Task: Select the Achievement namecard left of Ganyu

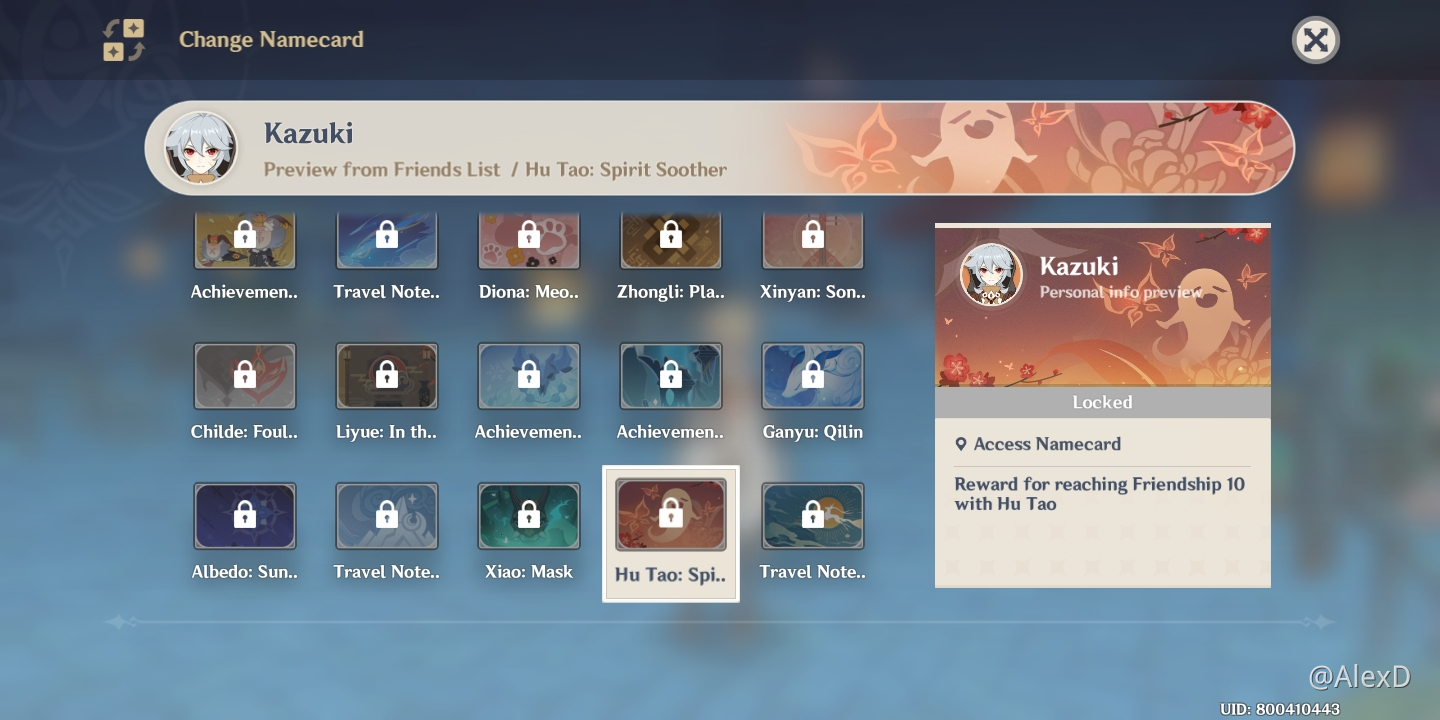Action: coord(671,377)
